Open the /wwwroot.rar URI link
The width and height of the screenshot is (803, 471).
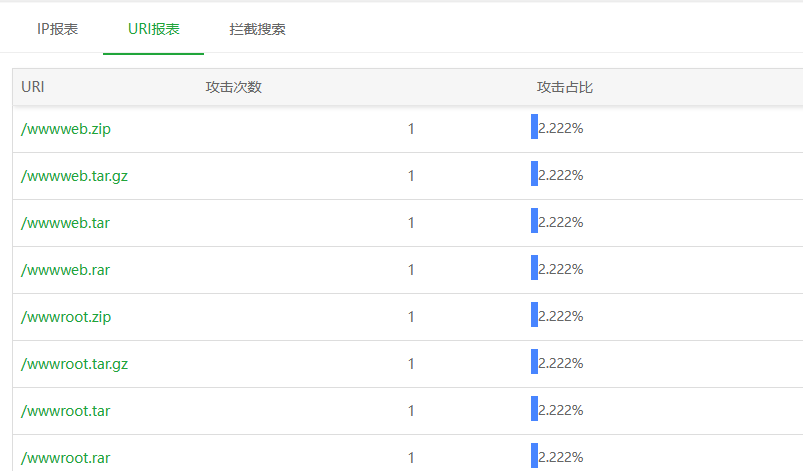pos(65,458)
